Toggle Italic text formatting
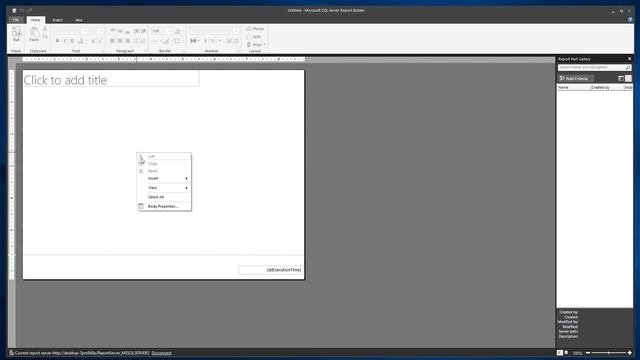The width and height of the screenshot is (640, 360). (65, 41)
